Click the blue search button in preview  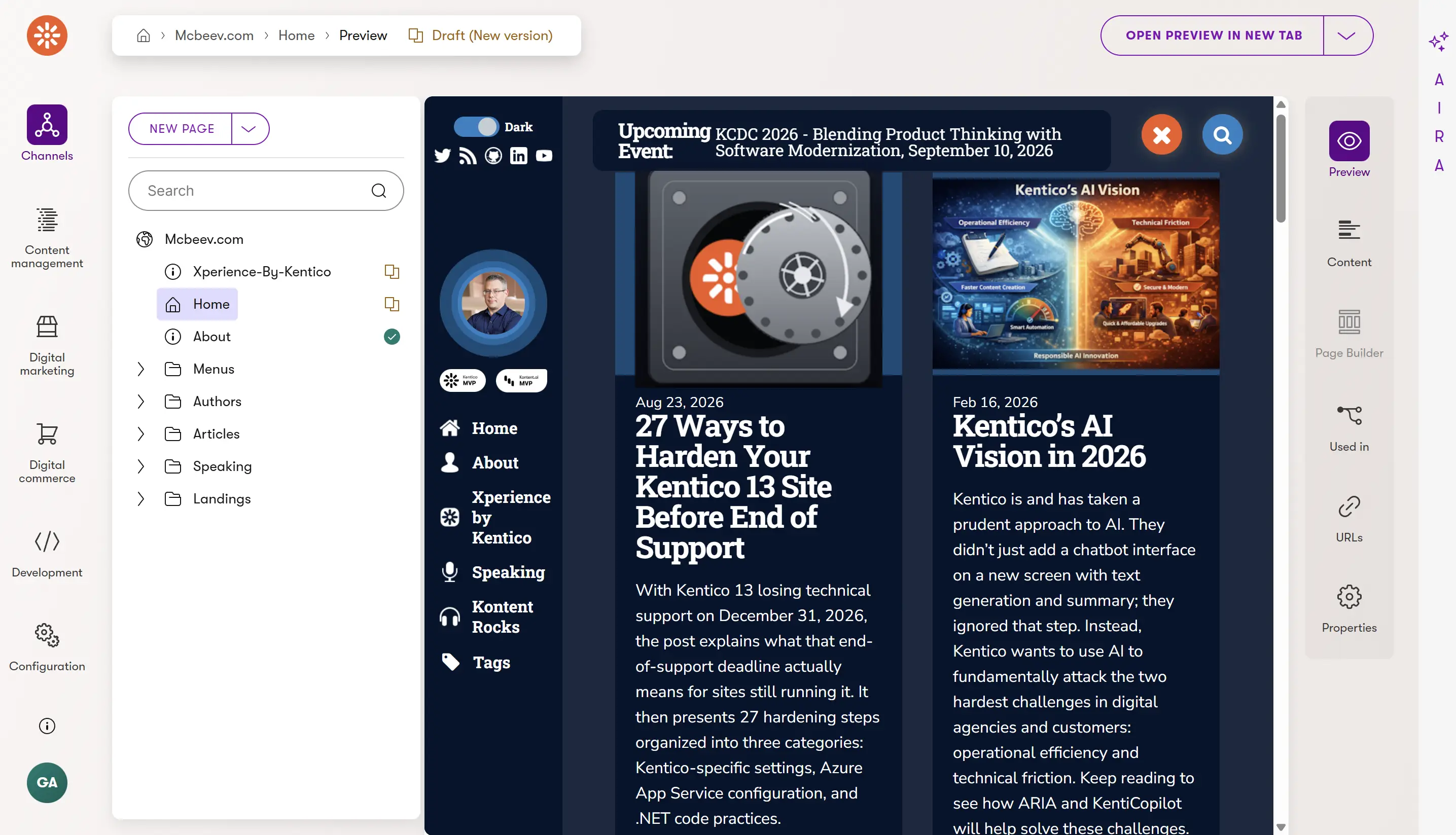[x=1223, y=135]
